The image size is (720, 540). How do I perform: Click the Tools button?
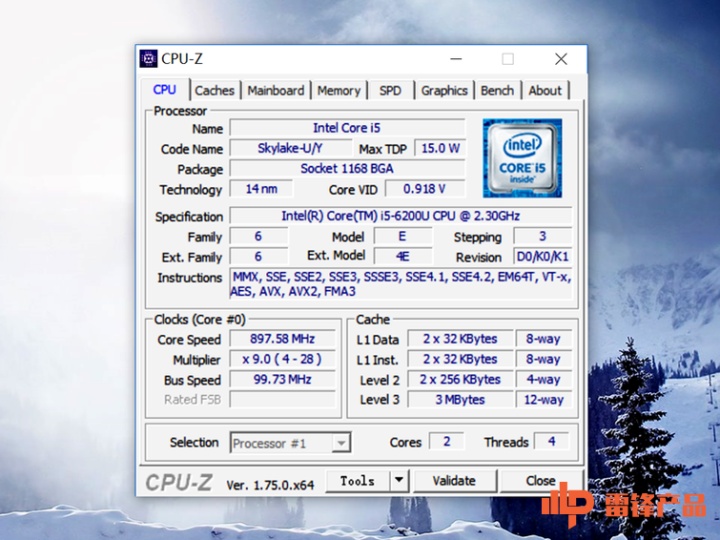[x=358, y=481]
